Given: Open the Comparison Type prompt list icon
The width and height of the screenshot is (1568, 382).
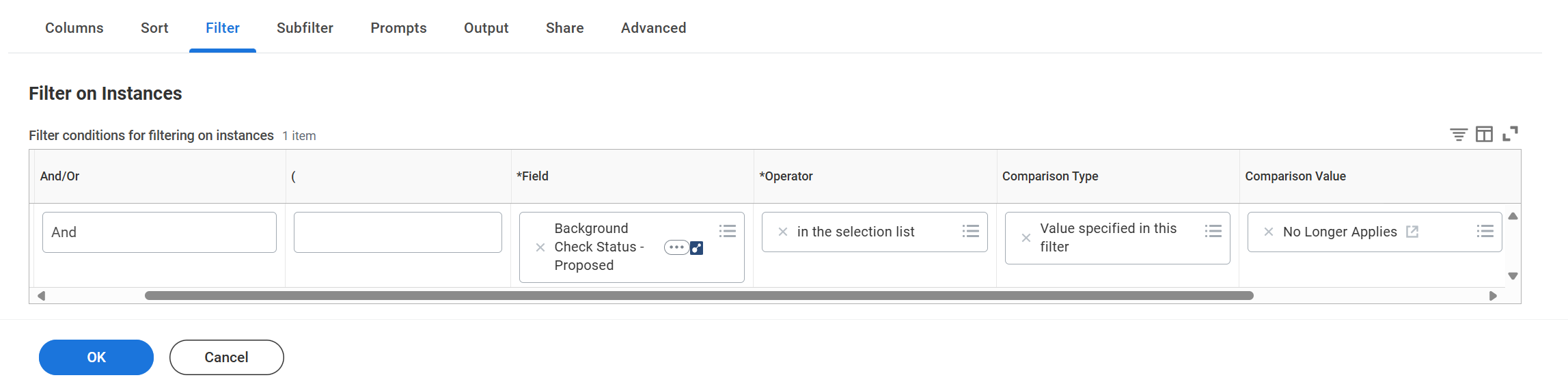Looking at the screenshot, I should point(1213,231).
